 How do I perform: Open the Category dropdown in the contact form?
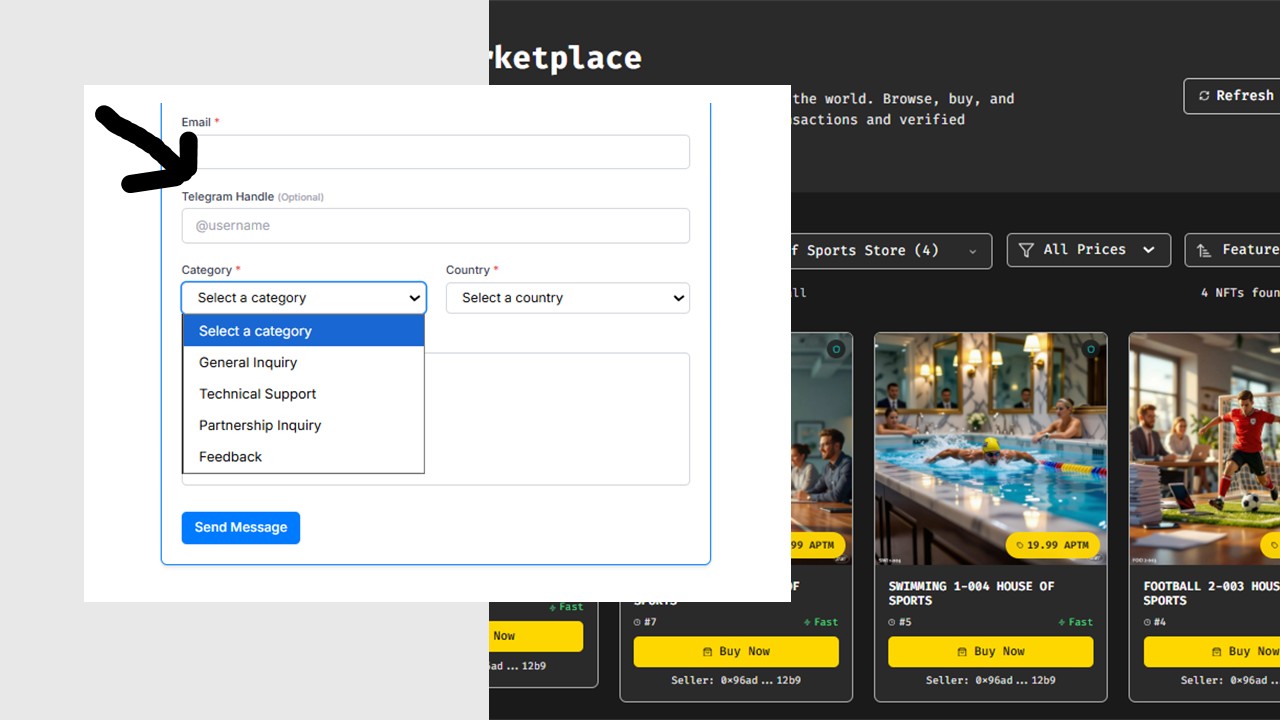[x=303, y=298]
